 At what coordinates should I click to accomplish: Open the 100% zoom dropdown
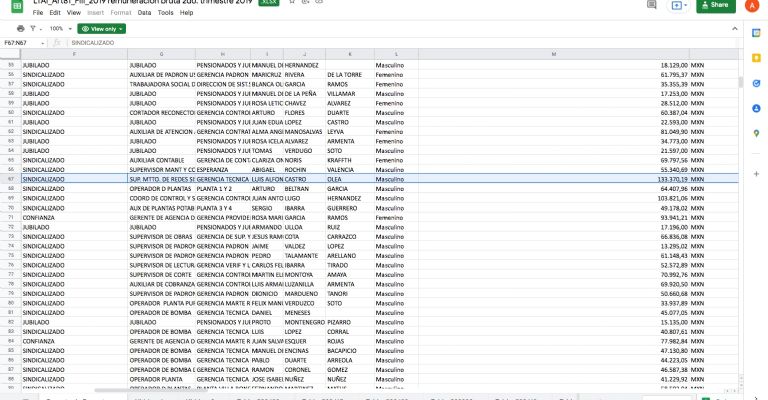click(x=59, y=28)
